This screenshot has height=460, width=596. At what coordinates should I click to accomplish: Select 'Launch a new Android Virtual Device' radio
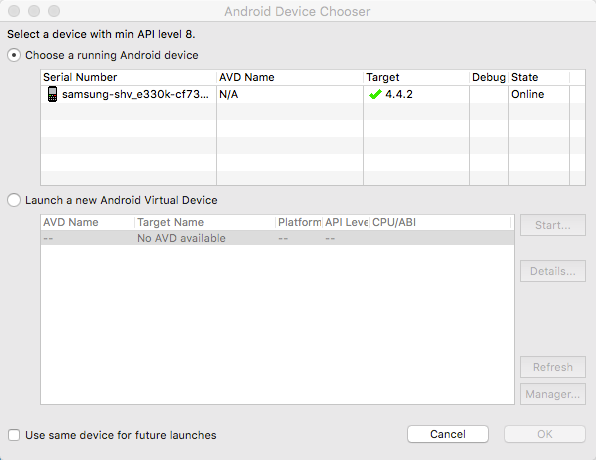tap(14, 200)
